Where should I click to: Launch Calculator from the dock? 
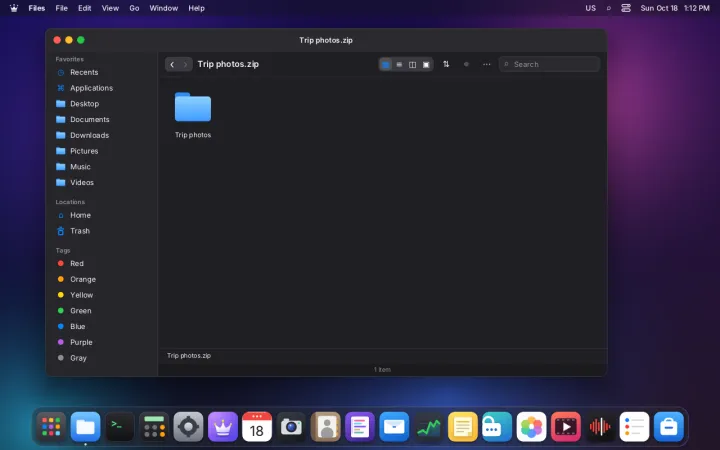click(x=154, y=427)
